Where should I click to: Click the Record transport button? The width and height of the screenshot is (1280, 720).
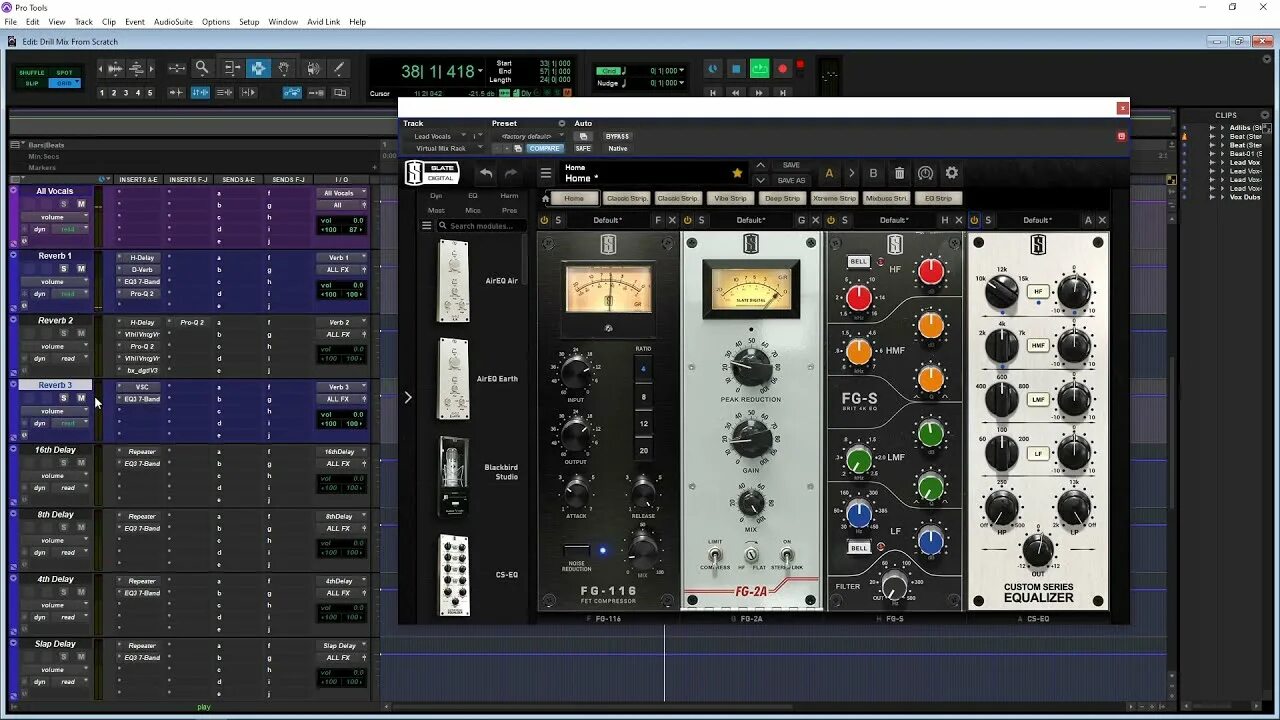pos(783,69)
